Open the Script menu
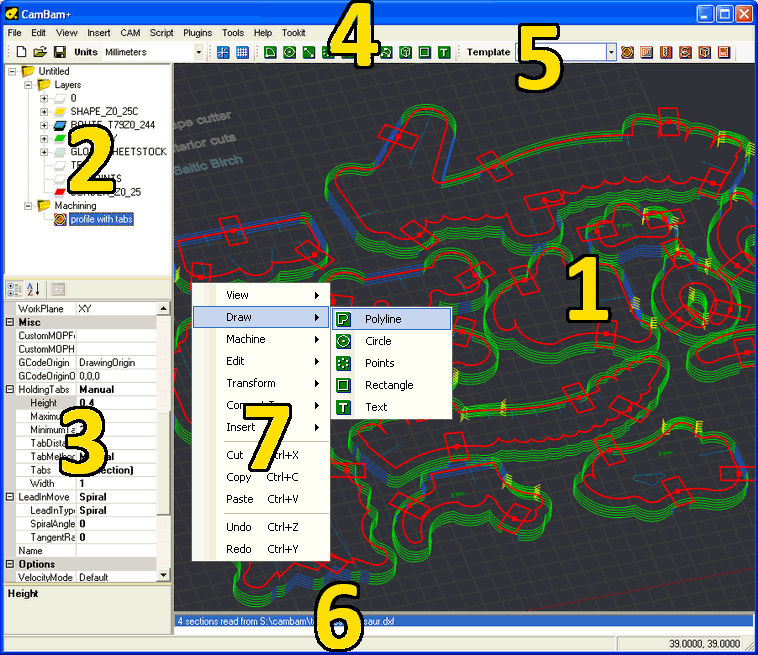Viewport: 758px width, 655px height. pos(161,33)
